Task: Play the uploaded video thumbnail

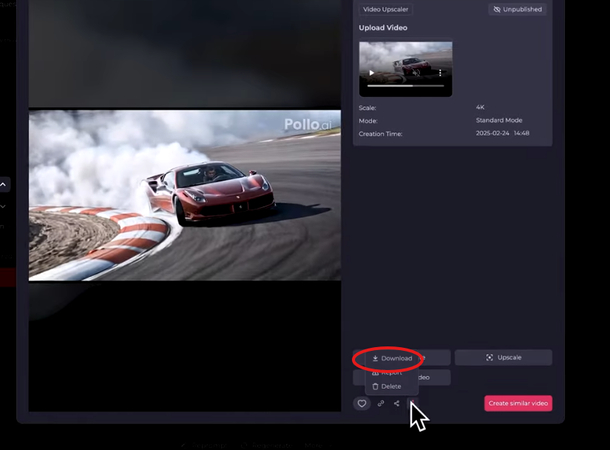Action: pyautogui.click(x=372, y=73)
